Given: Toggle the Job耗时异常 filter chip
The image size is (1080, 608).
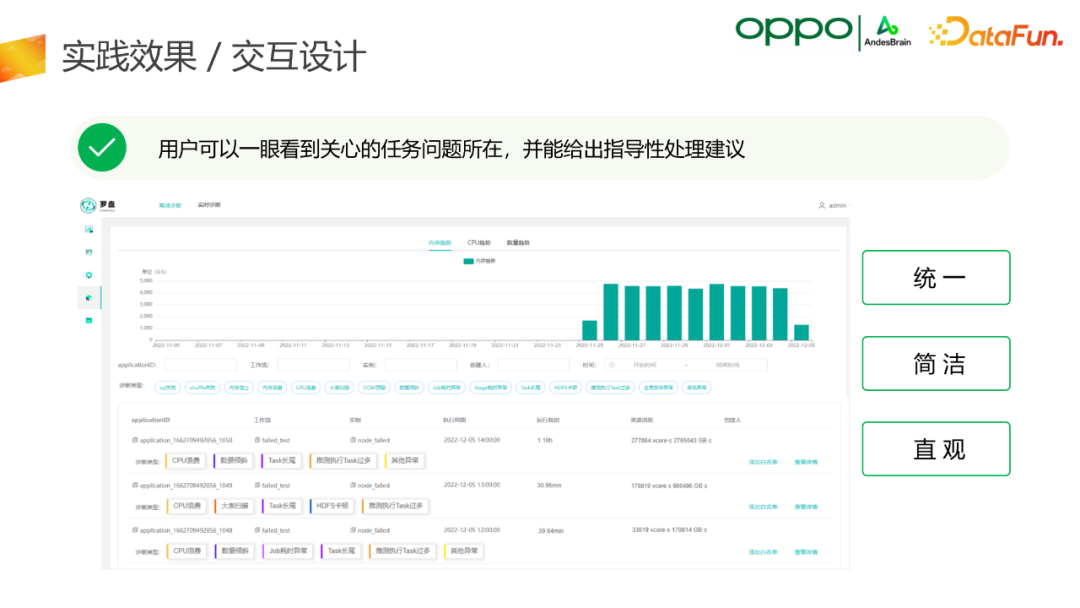Looking at the screenshot, I should pyautogui.click(x=446, y=388).
